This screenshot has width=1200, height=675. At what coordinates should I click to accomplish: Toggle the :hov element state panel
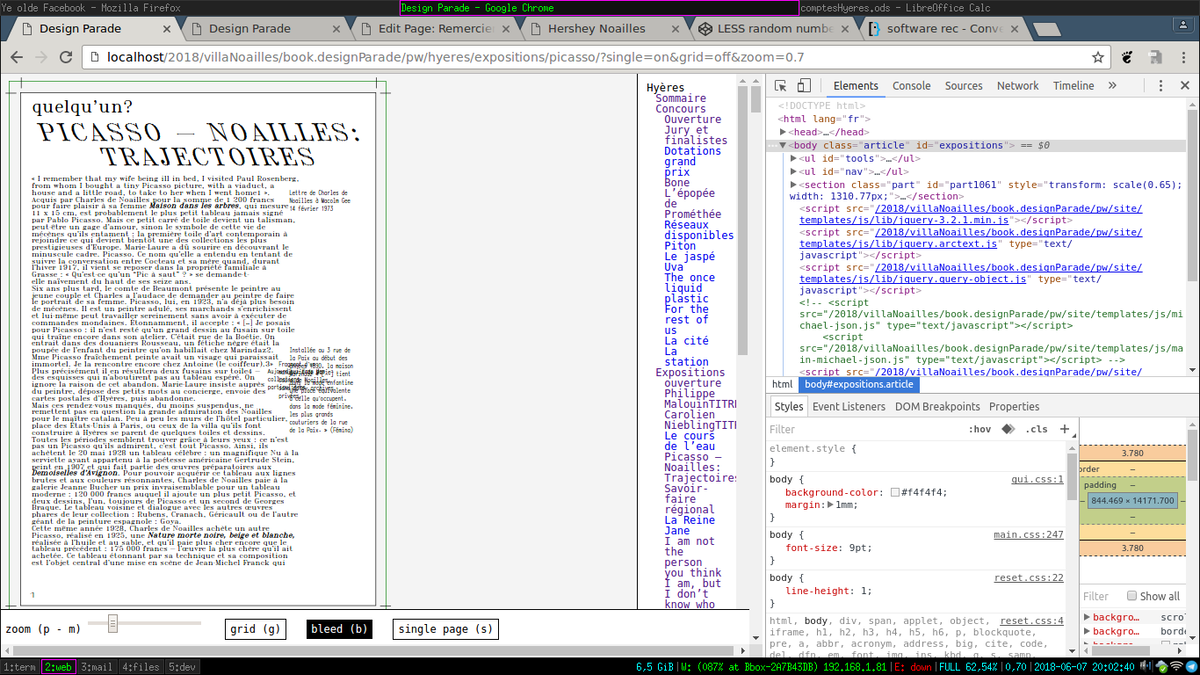click(979, 429)
